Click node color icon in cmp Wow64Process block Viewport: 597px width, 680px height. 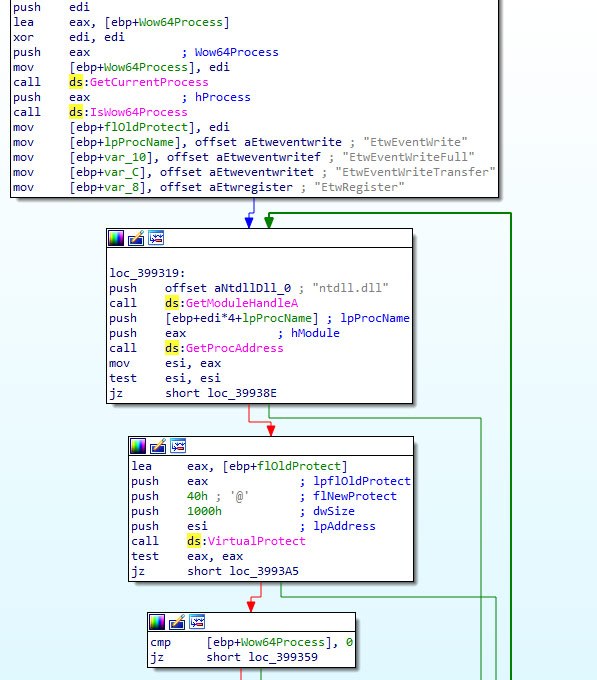tap(157, 622)
